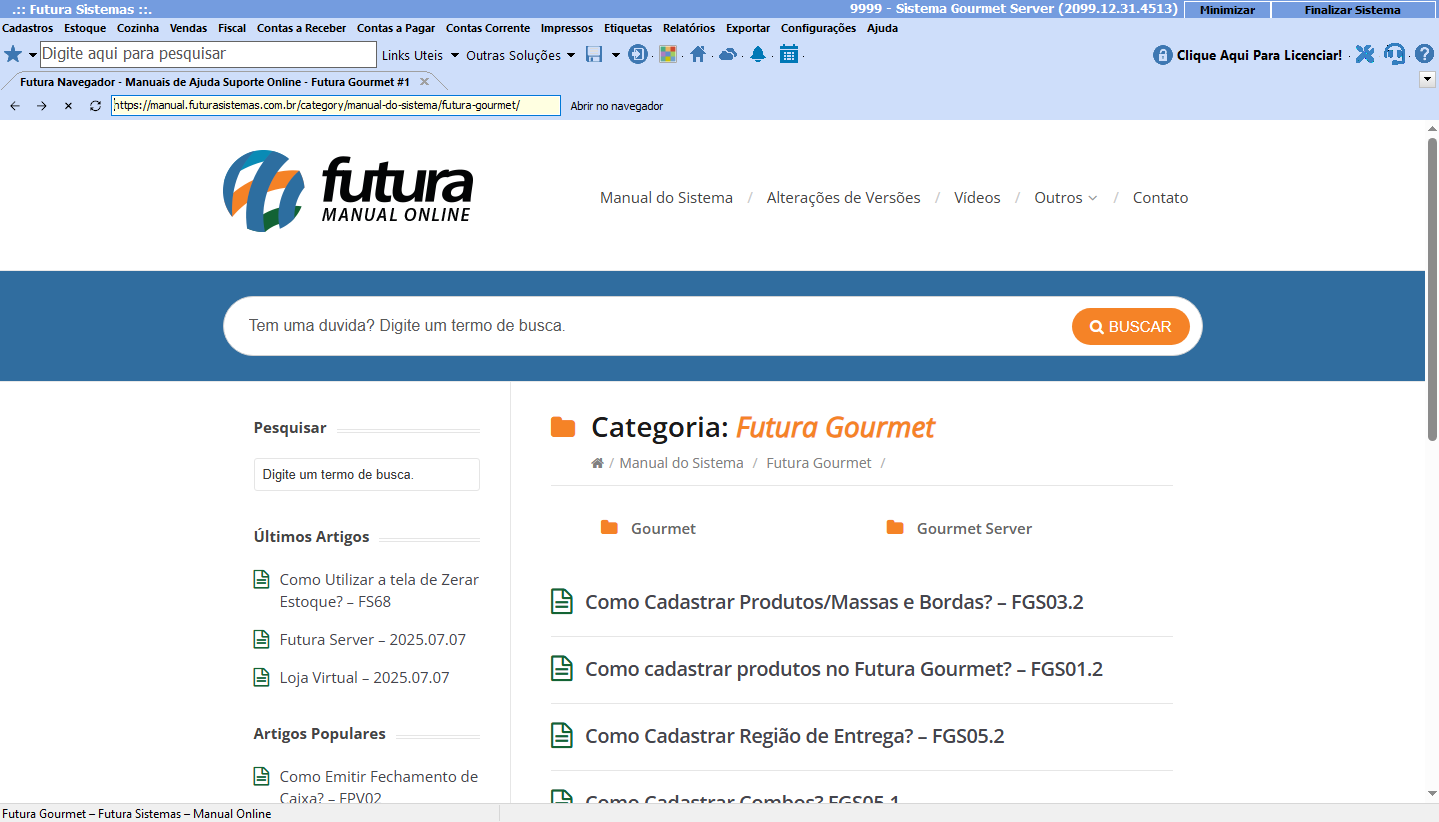Open Futura Server – 2025.07.07 article
Viewport: 1439px width, 822px height.
[373, 640]
